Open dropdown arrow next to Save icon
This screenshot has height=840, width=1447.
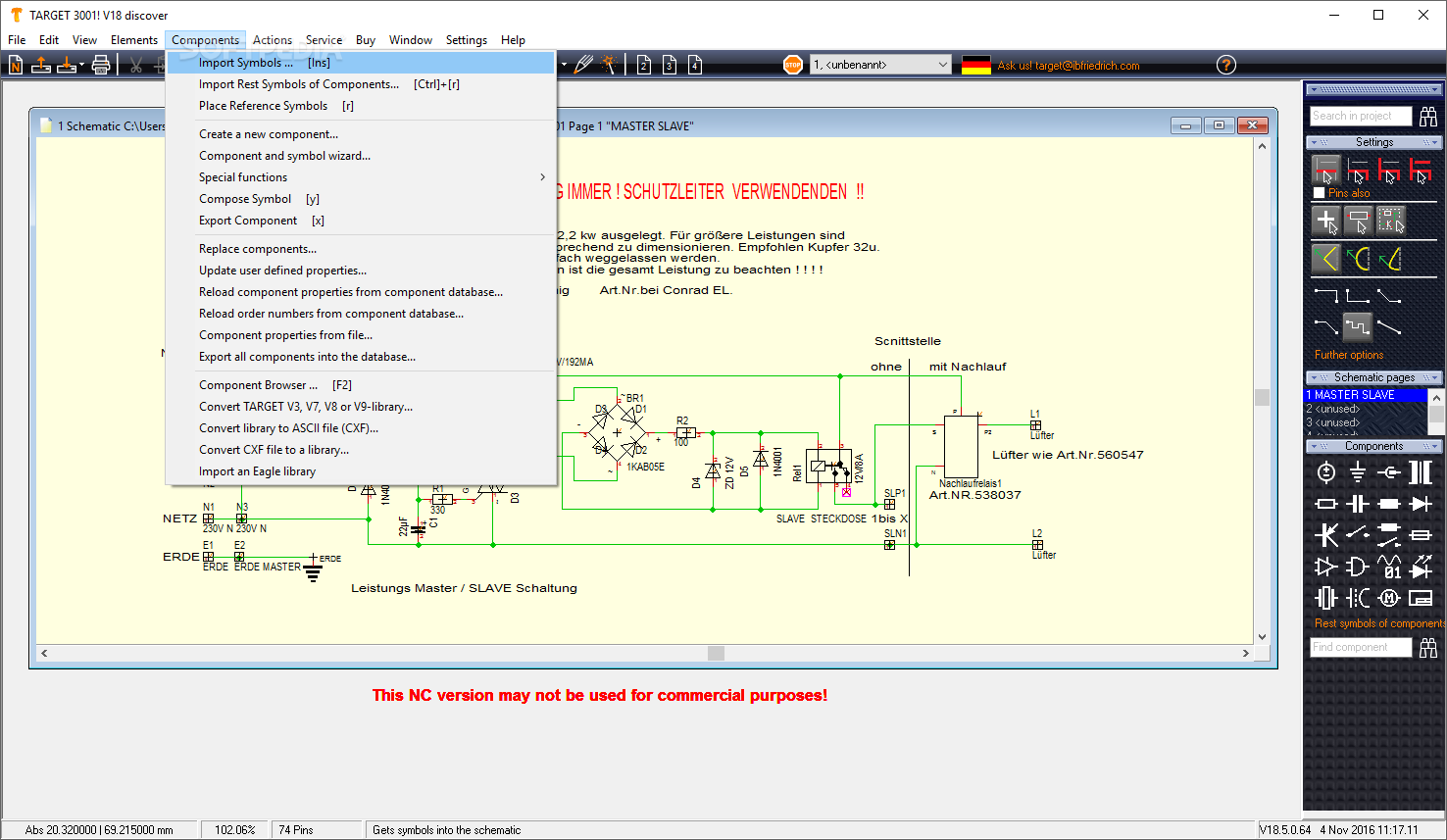(x=81, y=65)
